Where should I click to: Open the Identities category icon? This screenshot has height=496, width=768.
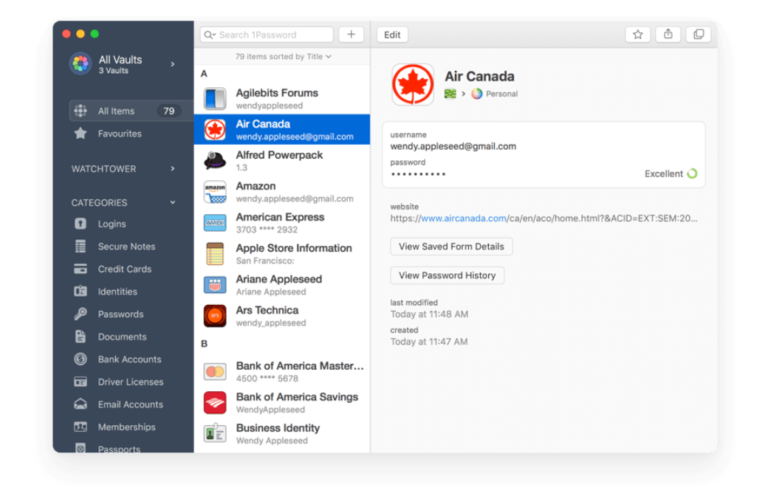pos(80,291)
